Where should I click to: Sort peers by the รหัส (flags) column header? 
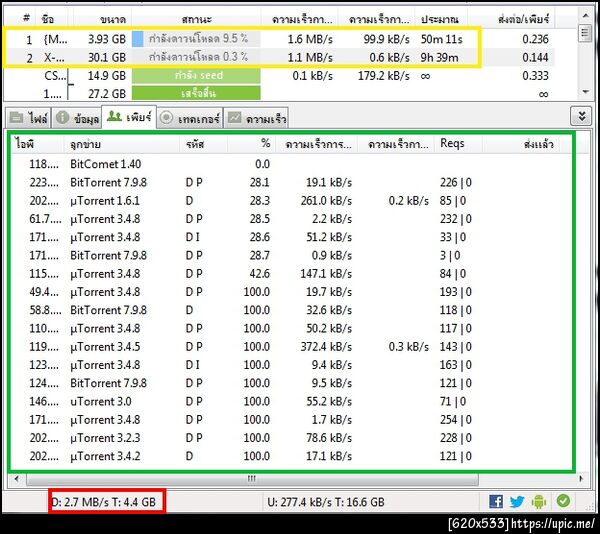(x=204, y=144)
